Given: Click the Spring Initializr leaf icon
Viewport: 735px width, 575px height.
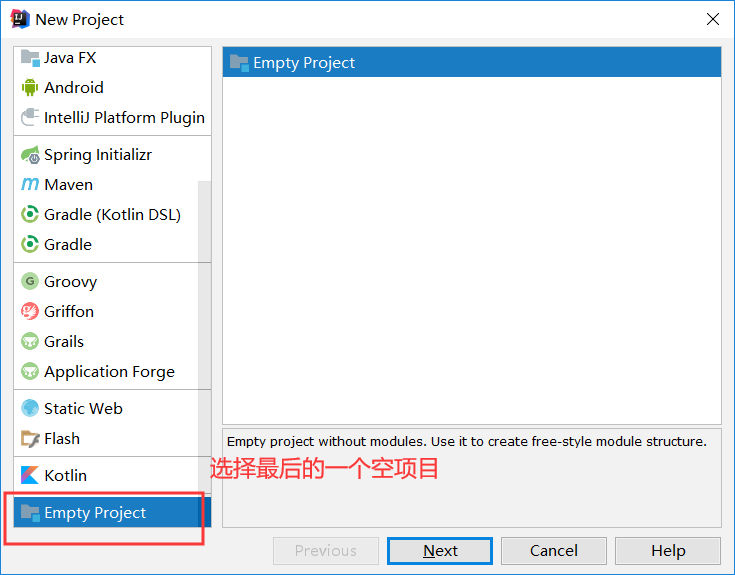Looking at the screenshot, I should [x=30, y=155].
